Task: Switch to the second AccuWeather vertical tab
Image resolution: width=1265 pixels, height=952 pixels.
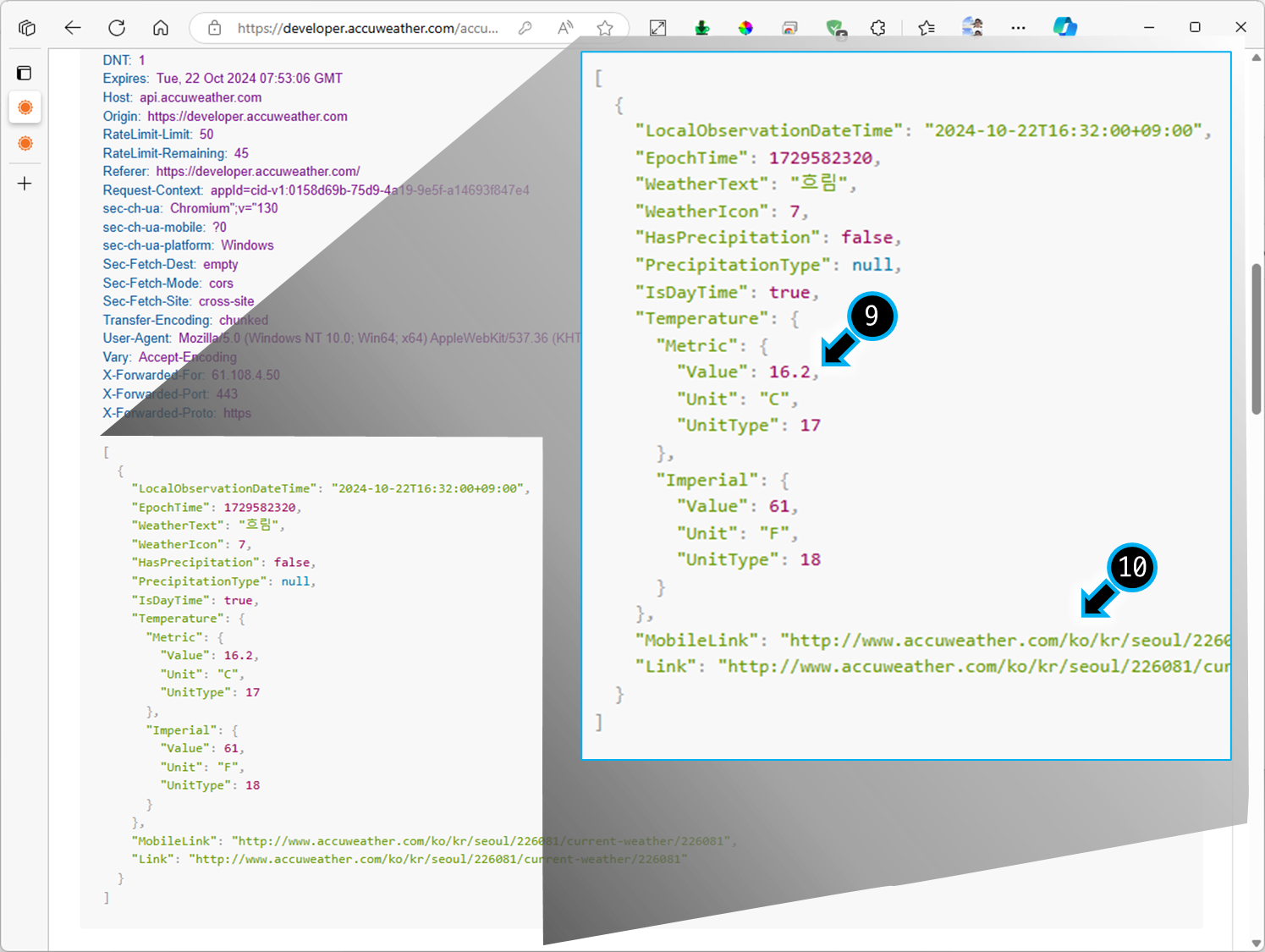Action: click(x=25, y=143)
